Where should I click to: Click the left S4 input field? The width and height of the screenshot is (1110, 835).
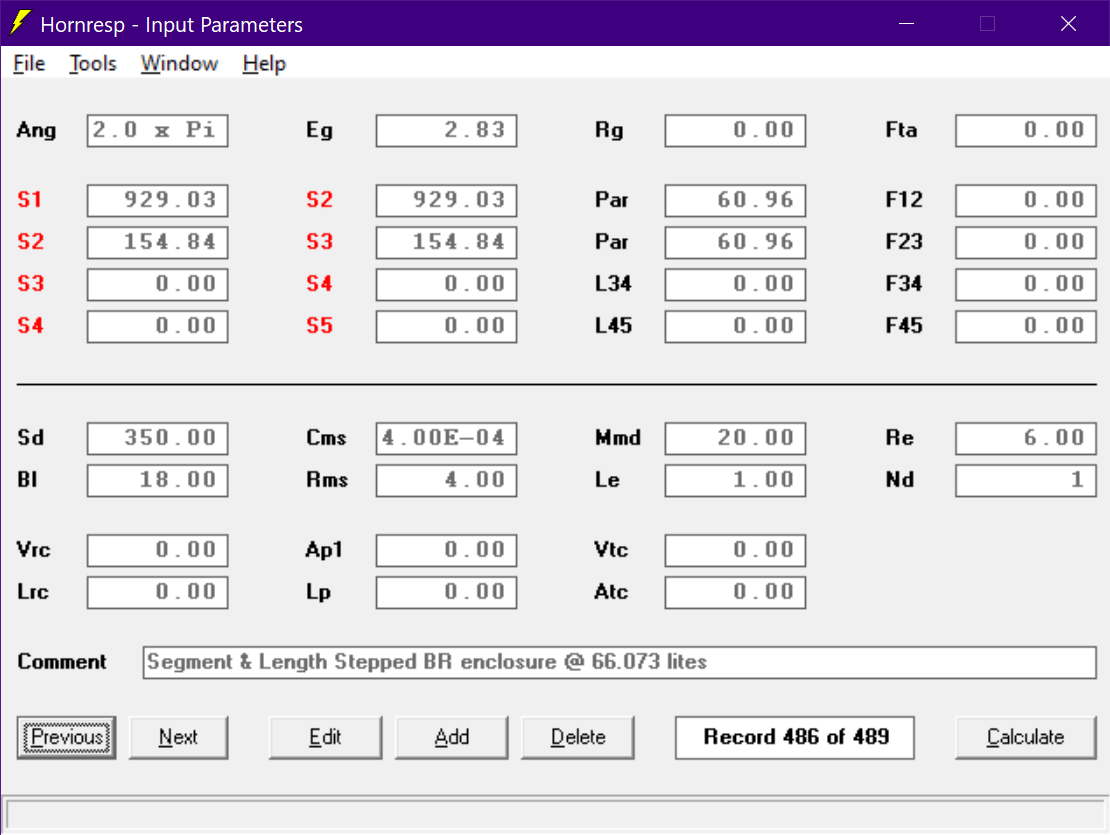point(158,326)
